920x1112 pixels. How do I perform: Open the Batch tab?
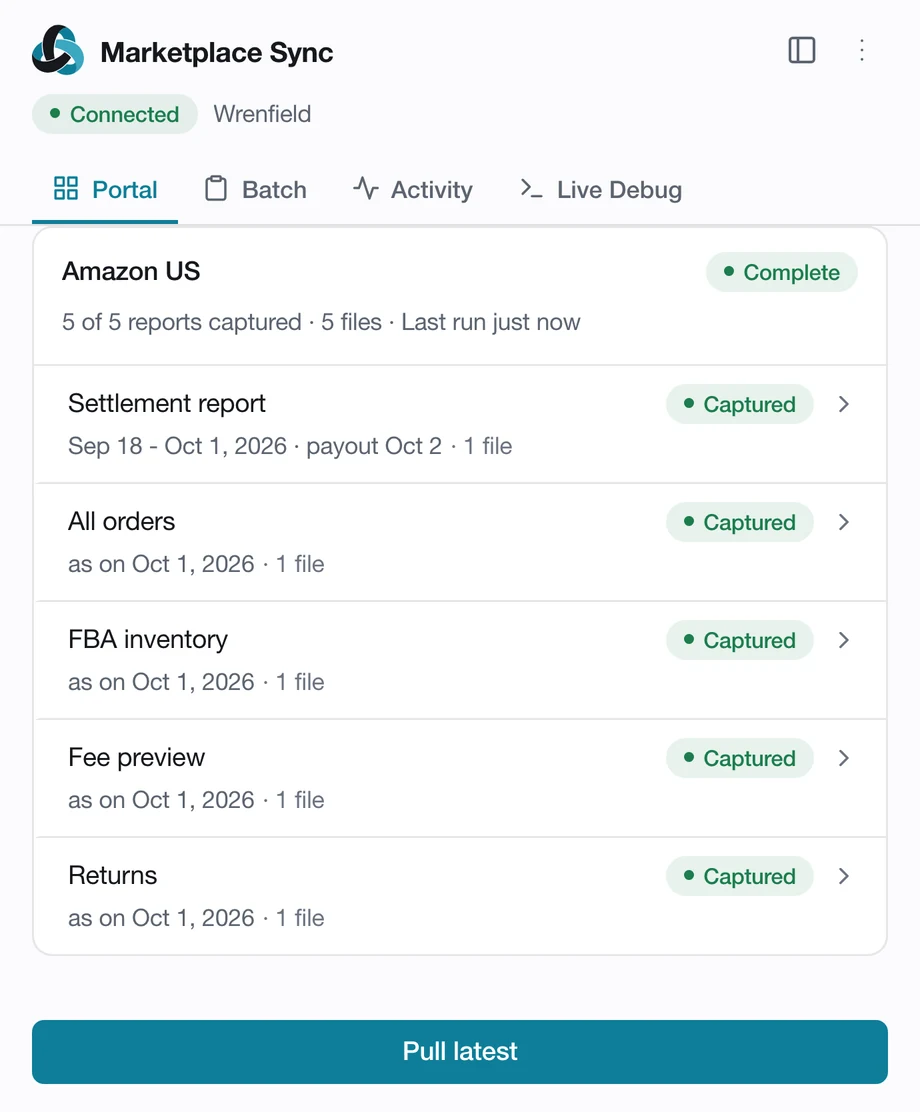point(255,189)
